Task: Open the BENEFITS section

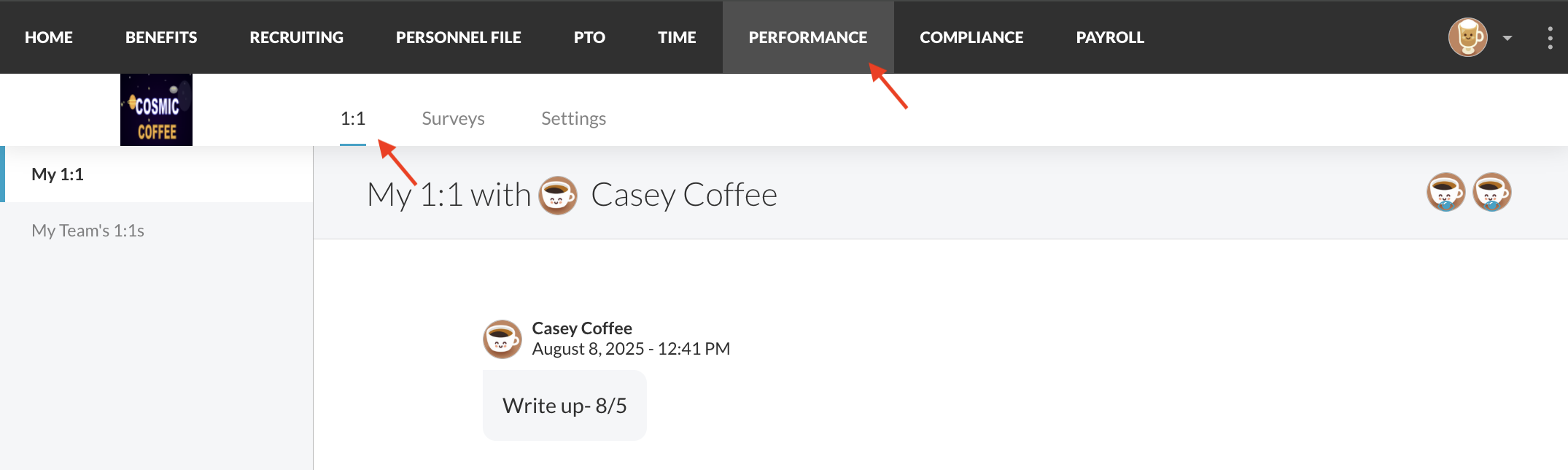Action: (161, 37)
